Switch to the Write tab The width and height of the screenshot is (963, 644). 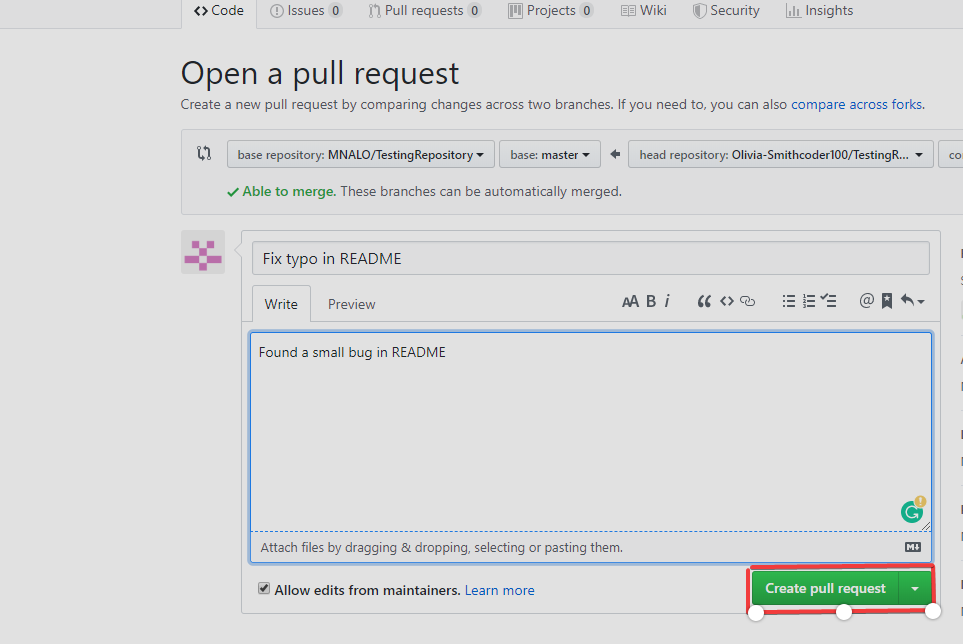[x=281, y=304]
